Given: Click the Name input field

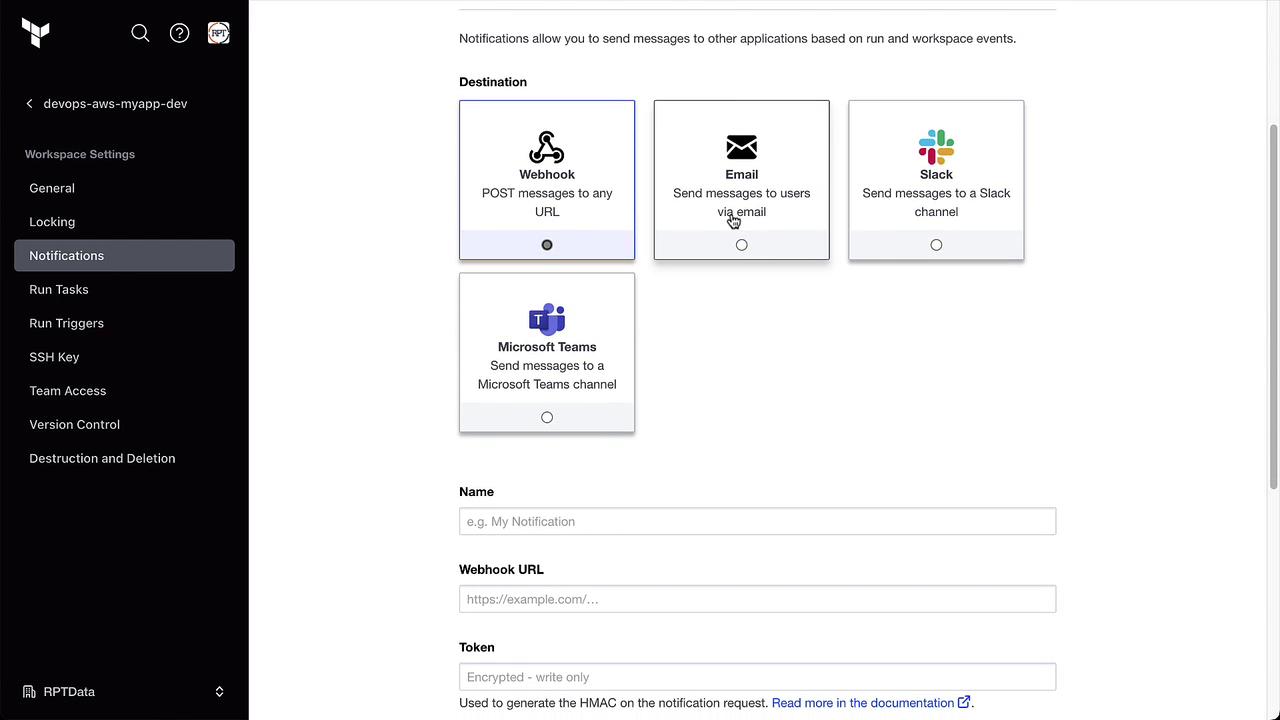Looking at the screenshot, I should point(757,521).
